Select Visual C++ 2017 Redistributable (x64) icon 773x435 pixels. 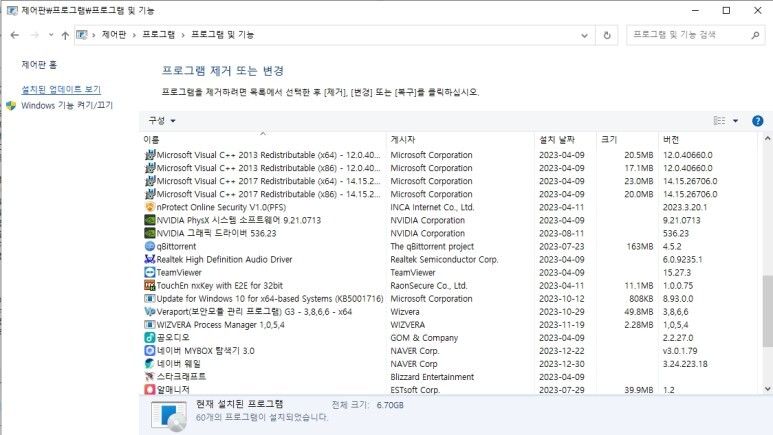pyautogui.click(x=150, y=181)
